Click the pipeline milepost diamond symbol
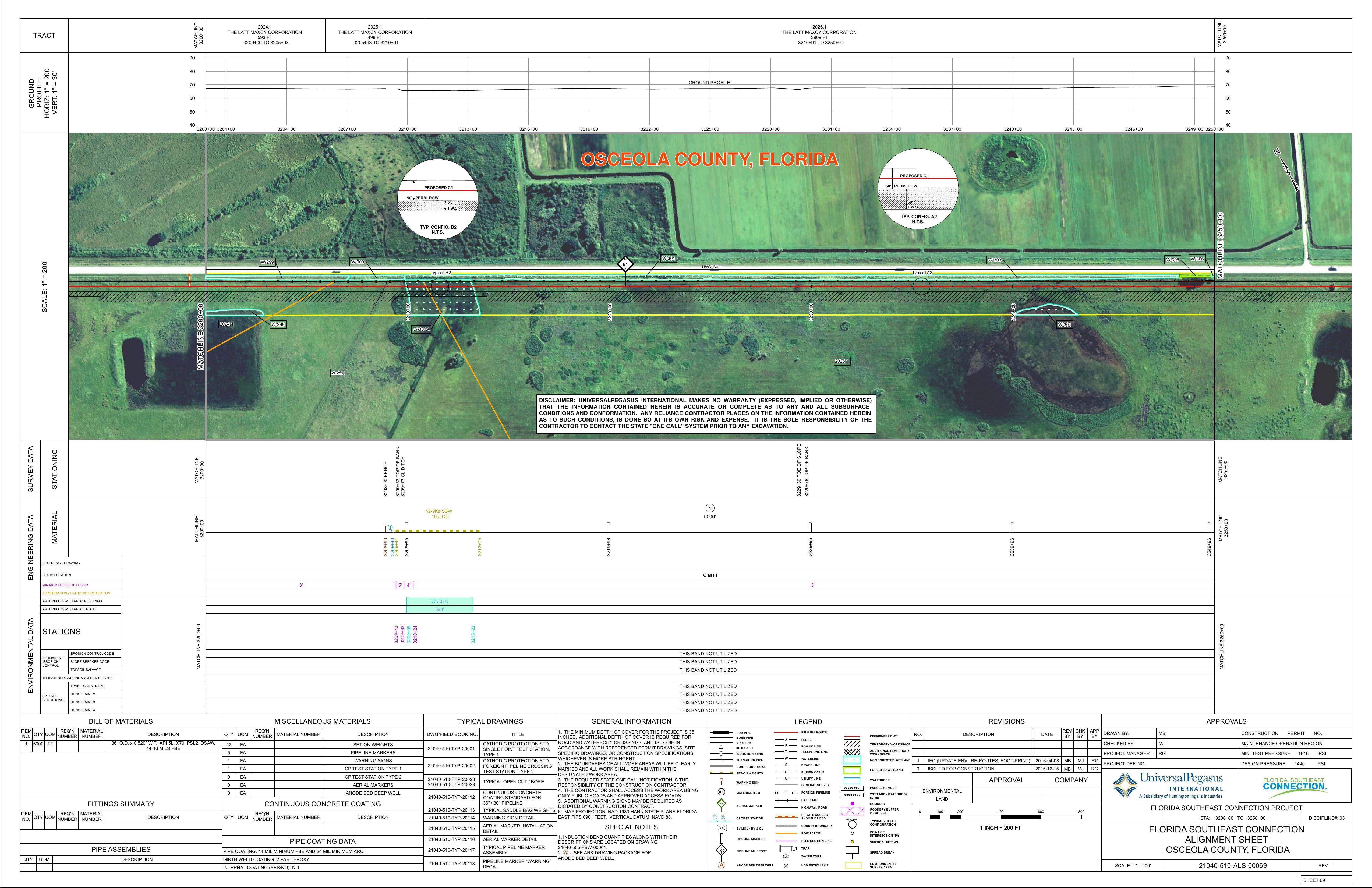Viewport: 1372px width, 888px height. [721, 850]
